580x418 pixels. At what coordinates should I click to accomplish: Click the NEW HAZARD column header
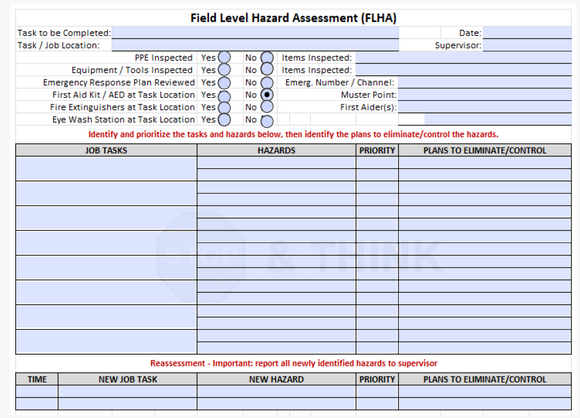coord(276,379)
